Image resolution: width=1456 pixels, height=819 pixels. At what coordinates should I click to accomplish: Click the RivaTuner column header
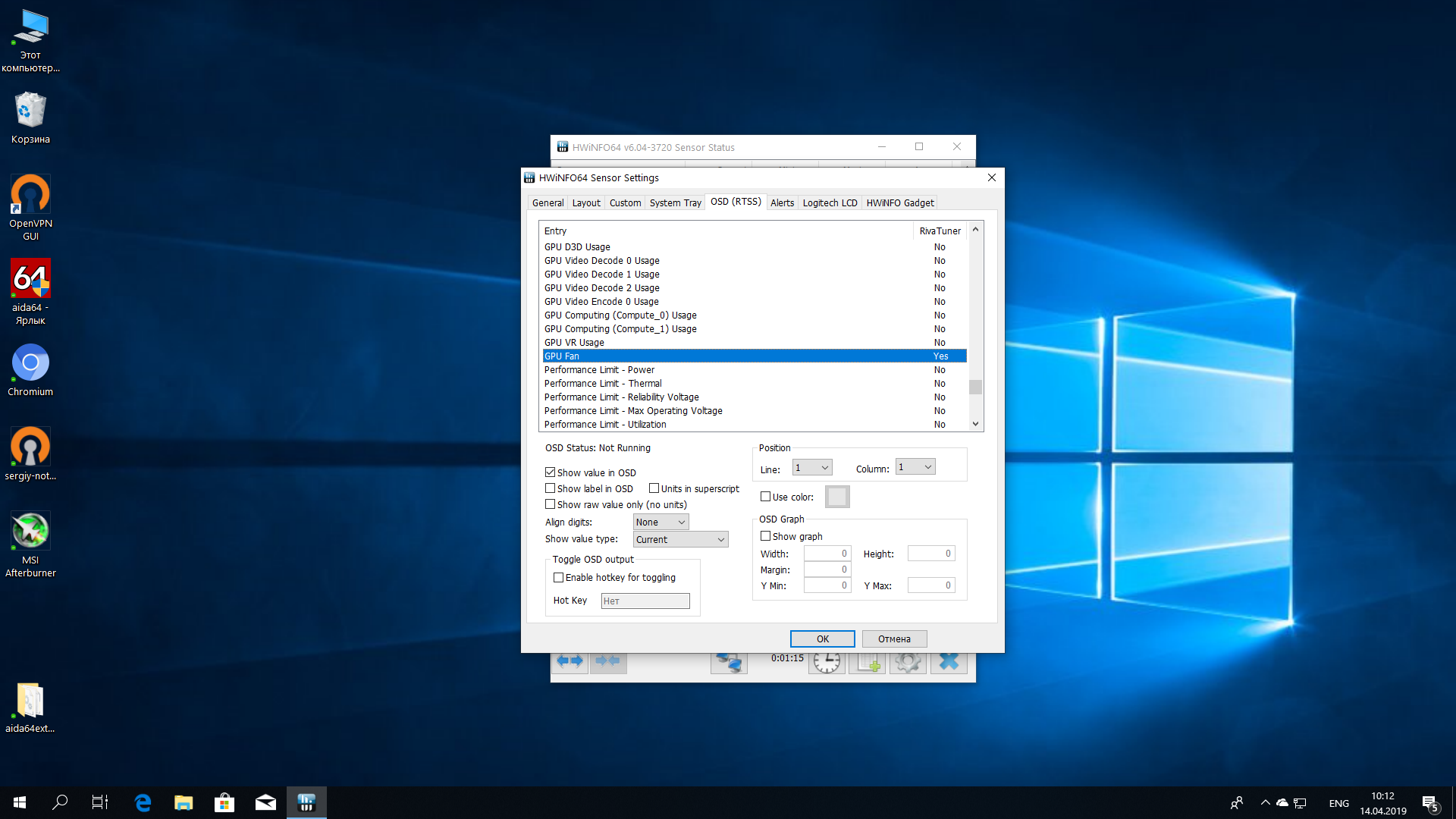coord(940,231)
